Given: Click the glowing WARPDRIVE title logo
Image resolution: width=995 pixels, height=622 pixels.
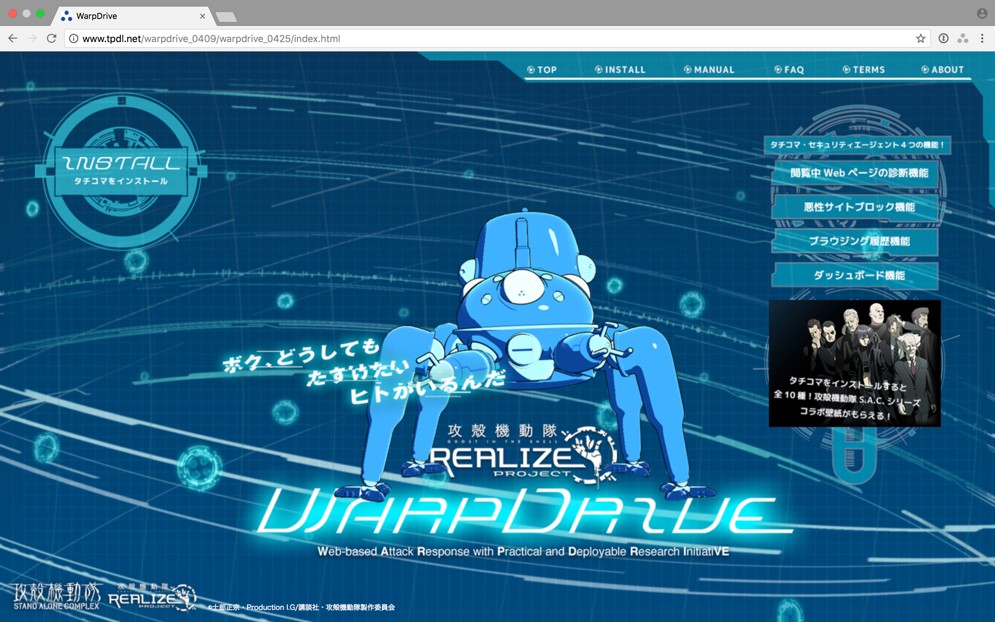Looking at the screenshot, I should point(525,512).
